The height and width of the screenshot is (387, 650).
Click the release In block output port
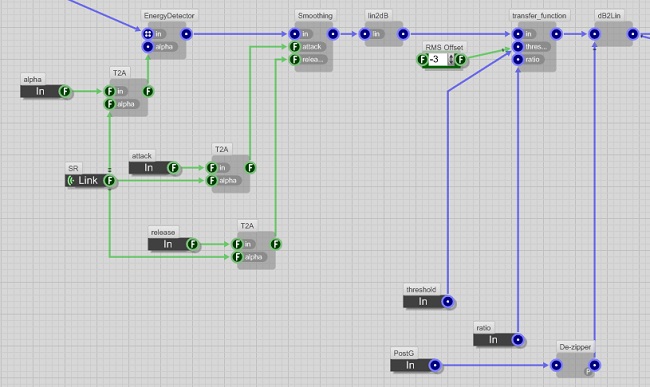pyautogui.click(x=192, y=244)
